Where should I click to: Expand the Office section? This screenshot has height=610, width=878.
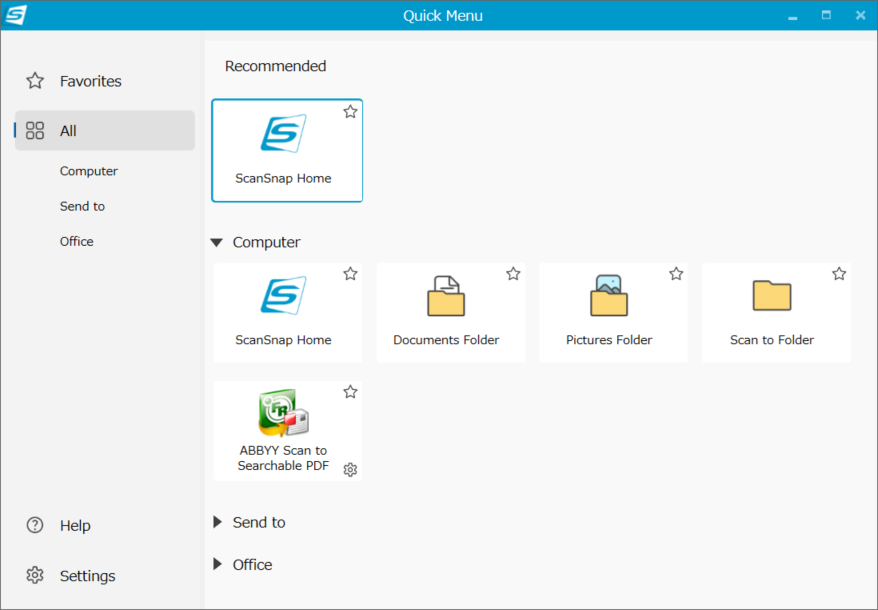pos(217,565)
